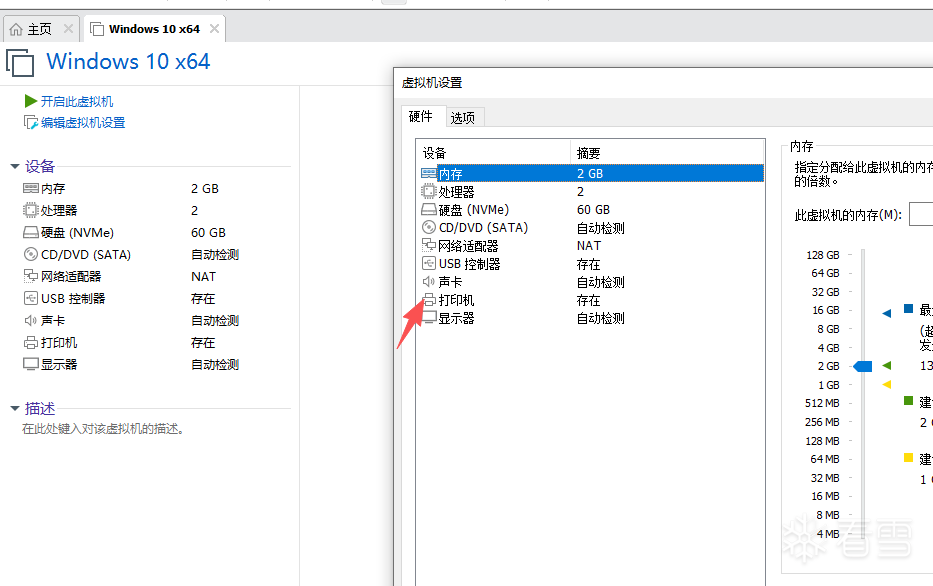The height and width of the screenshot is (586, 933).
Task: Click the sound card speaker icon in left panel
Action: tap(30, 320)
